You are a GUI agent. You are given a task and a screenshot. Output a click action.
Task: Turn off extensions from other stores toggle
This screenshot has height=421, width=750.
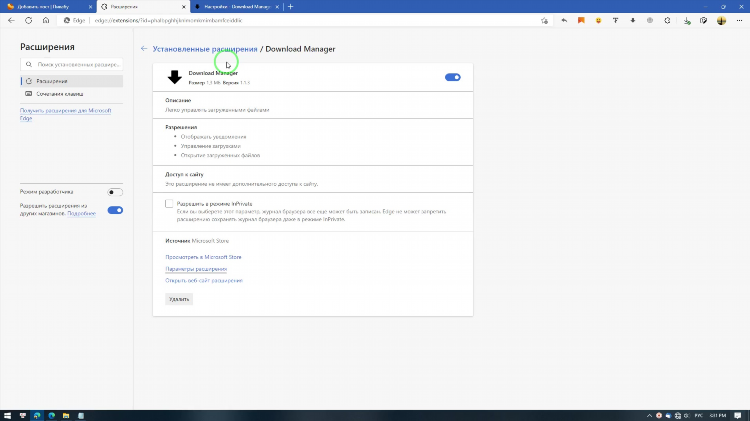[x=115, y=210]
